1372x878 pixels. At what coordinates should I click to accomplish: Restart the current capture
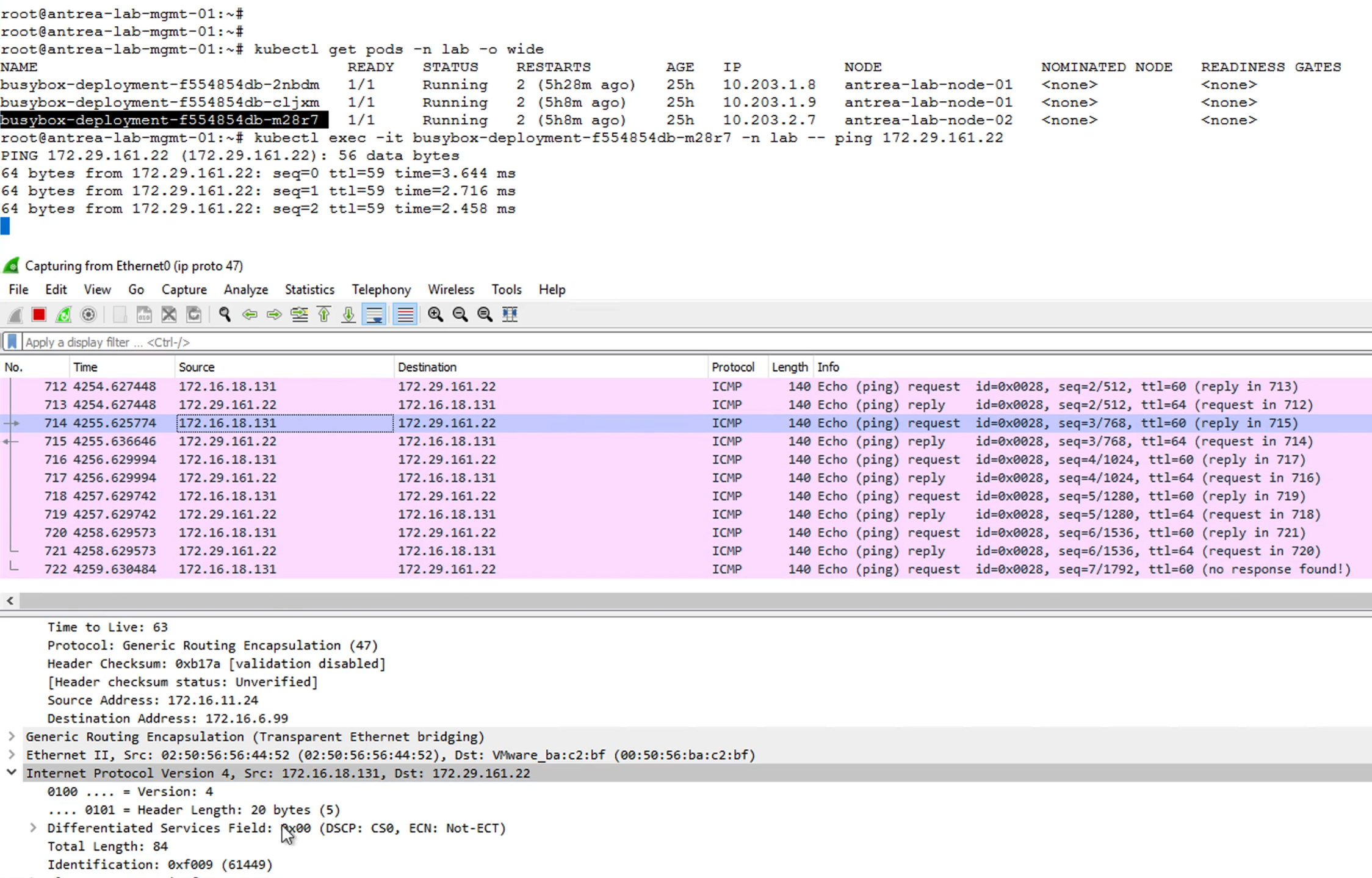click(63, 314)
